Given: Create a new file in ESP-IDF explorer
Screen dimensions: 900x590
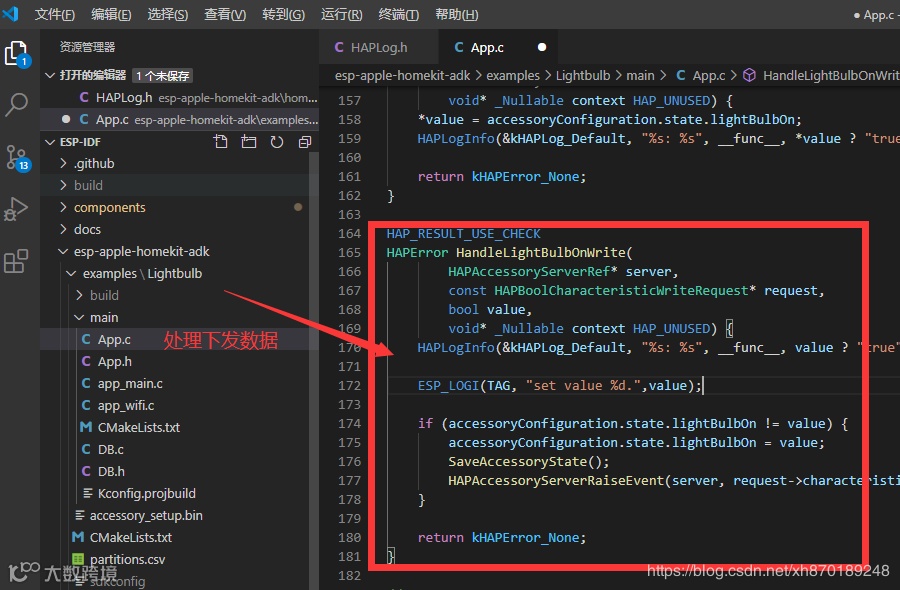Looking at the screenshot, I should click(x=220, y=142).
